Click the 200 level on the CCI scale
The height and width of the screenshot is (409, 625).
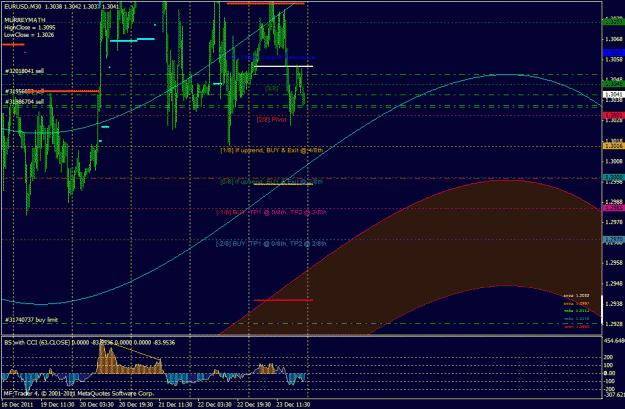coord(609,358)
